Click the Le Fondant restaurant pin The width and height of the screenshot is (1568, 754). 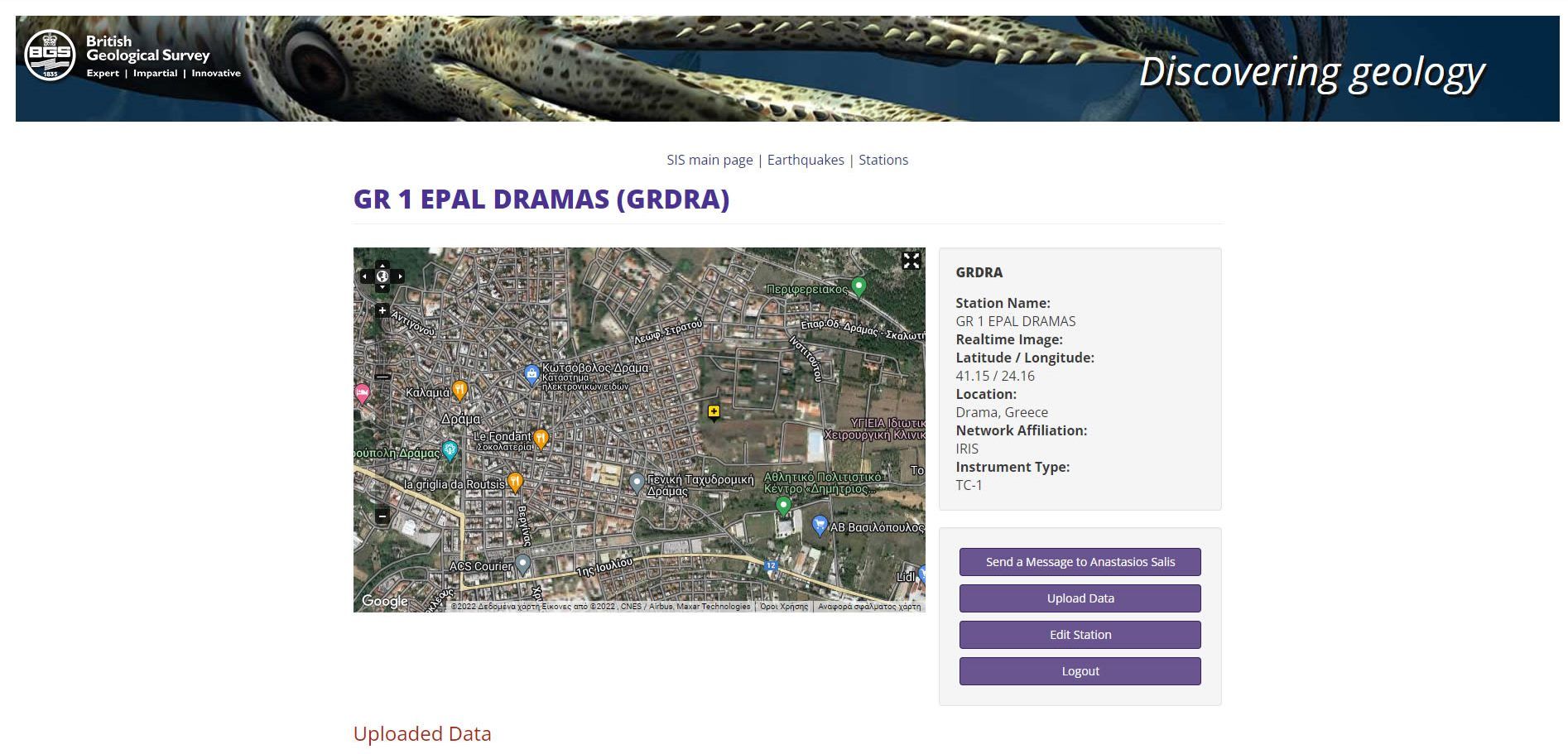pos(541,438)
